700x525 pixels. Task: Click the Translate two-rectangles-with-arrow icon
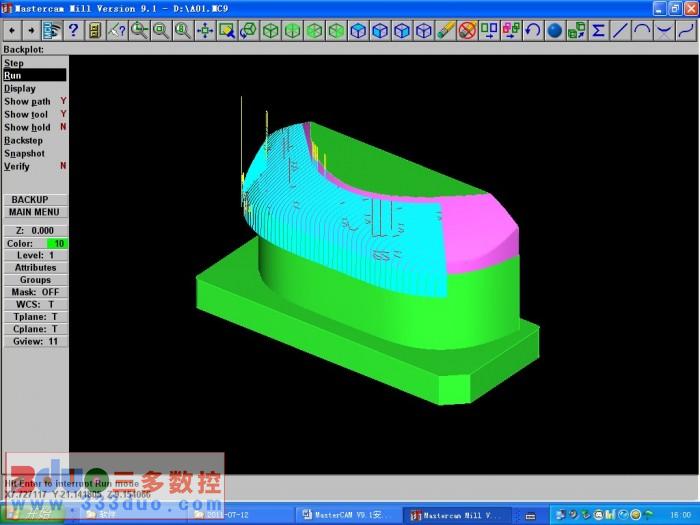click(489, 30)
